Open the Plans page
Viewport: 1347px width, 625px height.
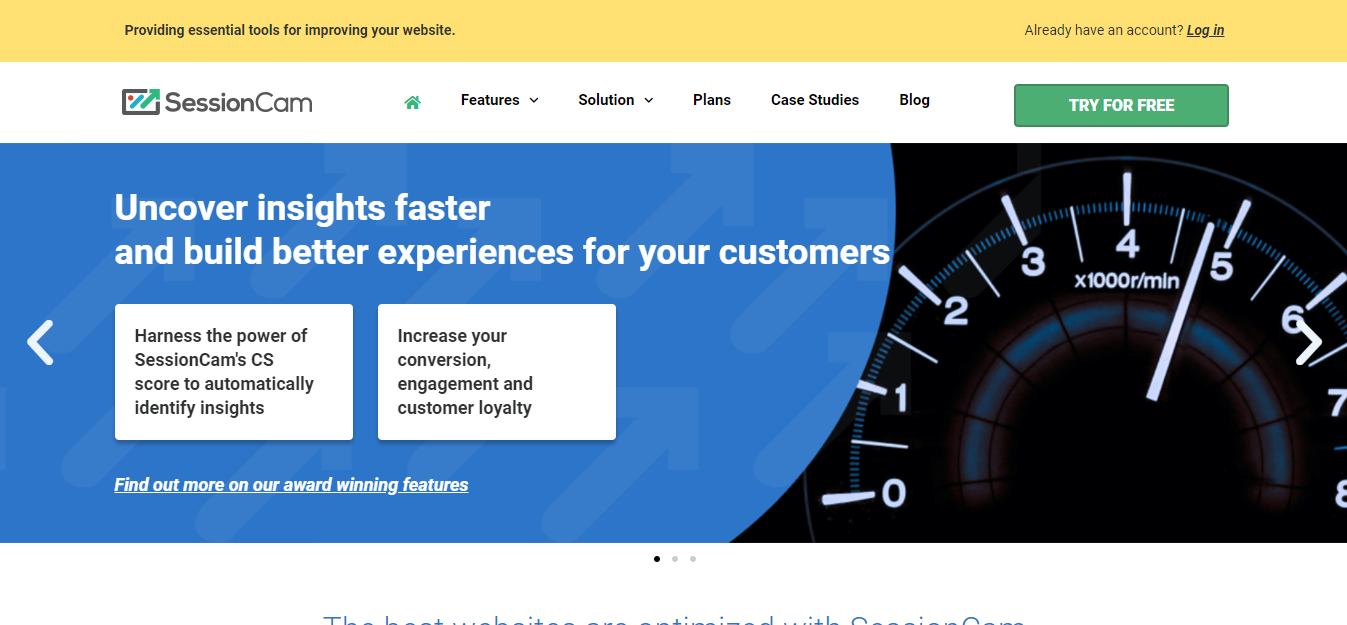tap(712, 100)
